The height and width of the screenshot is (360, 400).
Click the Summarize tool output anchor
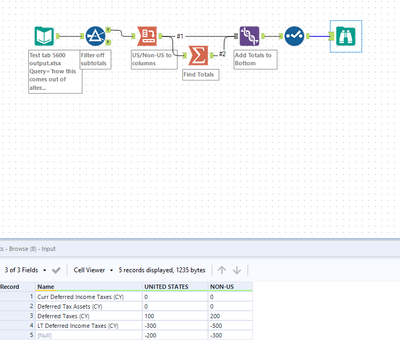212,55
